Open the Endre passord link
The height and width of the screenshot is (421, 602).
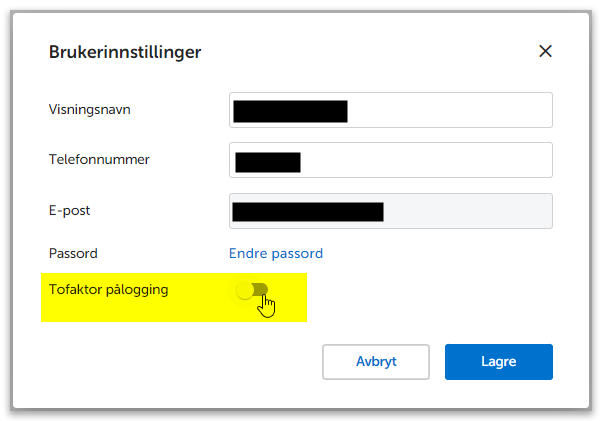pyautogui.click(x=276, y=253)
